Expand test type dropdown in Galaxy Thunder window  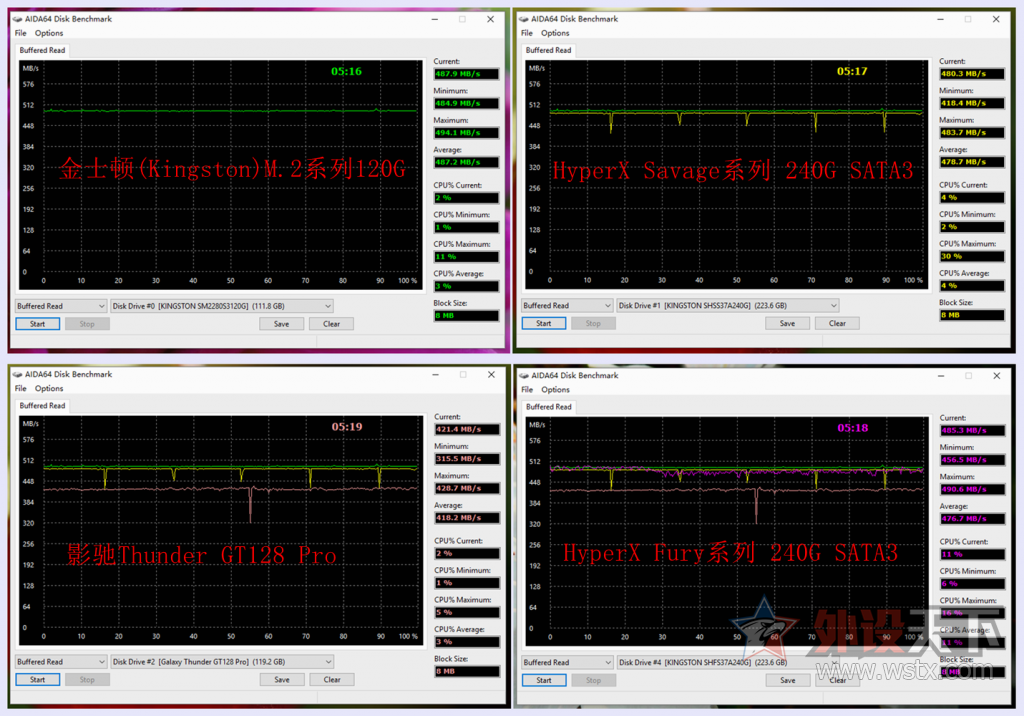pos(61,662)
